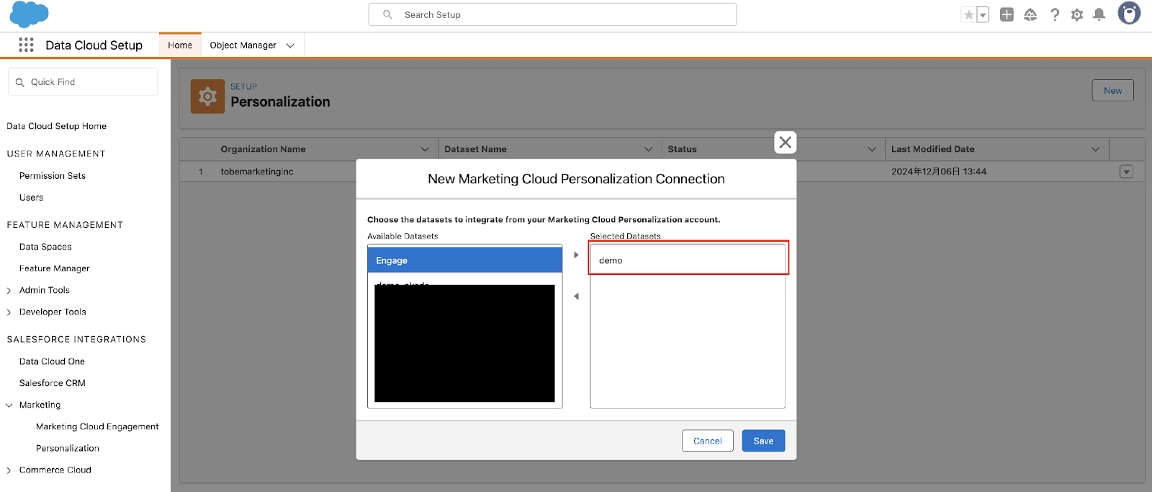Open the Trailhead guidance icon
This screenshot has height=492, width=1152.
[x=1030, y=15]
